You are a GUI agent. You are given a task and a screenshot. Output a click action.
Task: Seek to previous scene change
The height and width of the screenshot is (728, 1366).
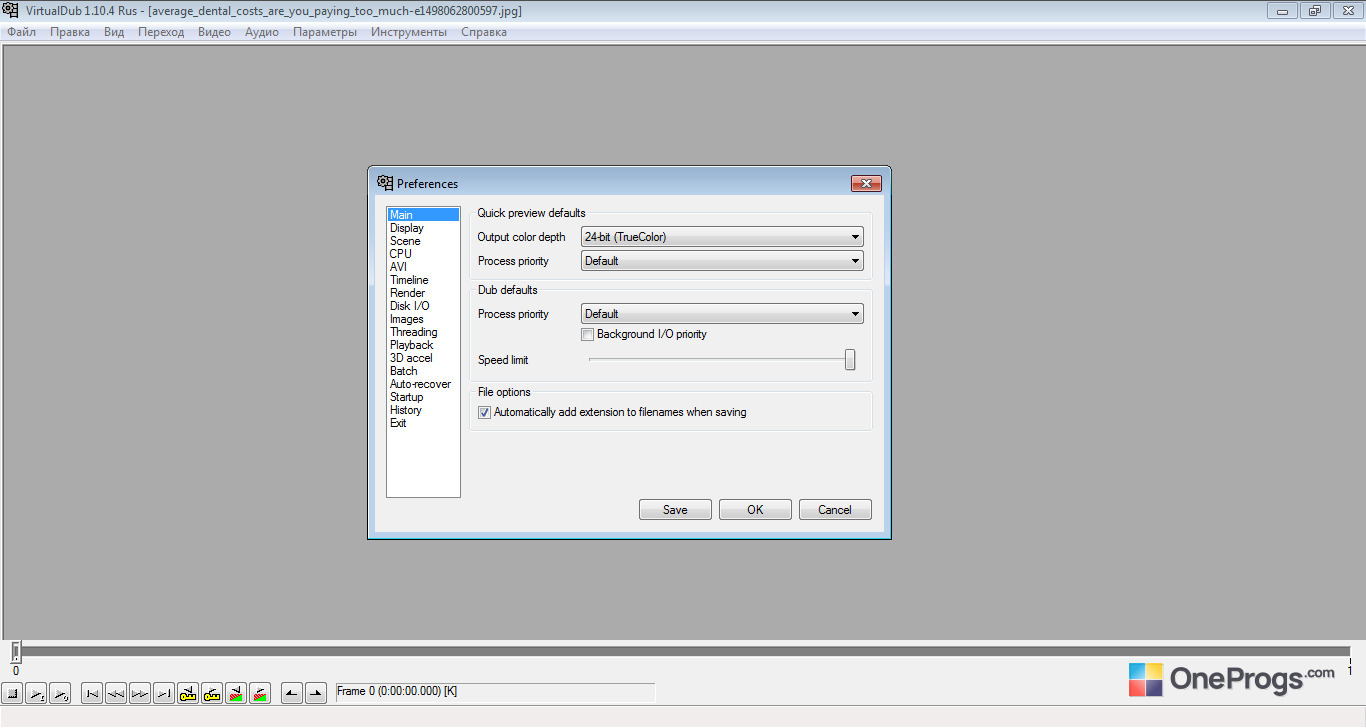click(x=236, y=693)
